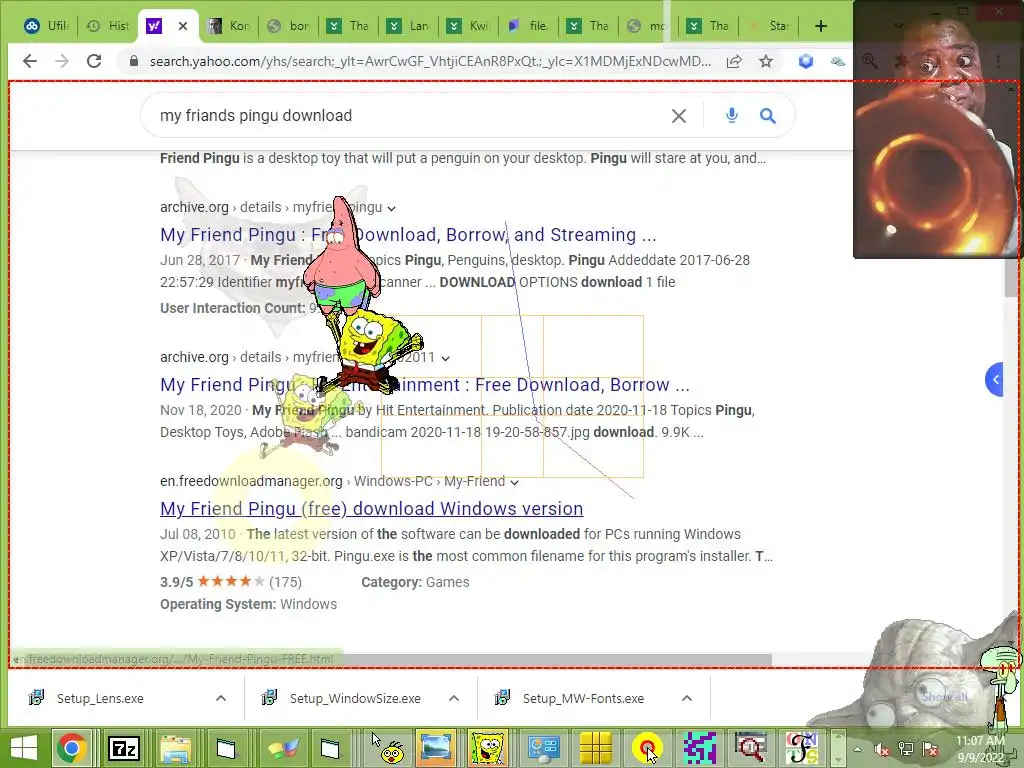1024x768 pixels.
Task: Open Setup_Lens.exe download options arrow
Action: tap(221, 698)
